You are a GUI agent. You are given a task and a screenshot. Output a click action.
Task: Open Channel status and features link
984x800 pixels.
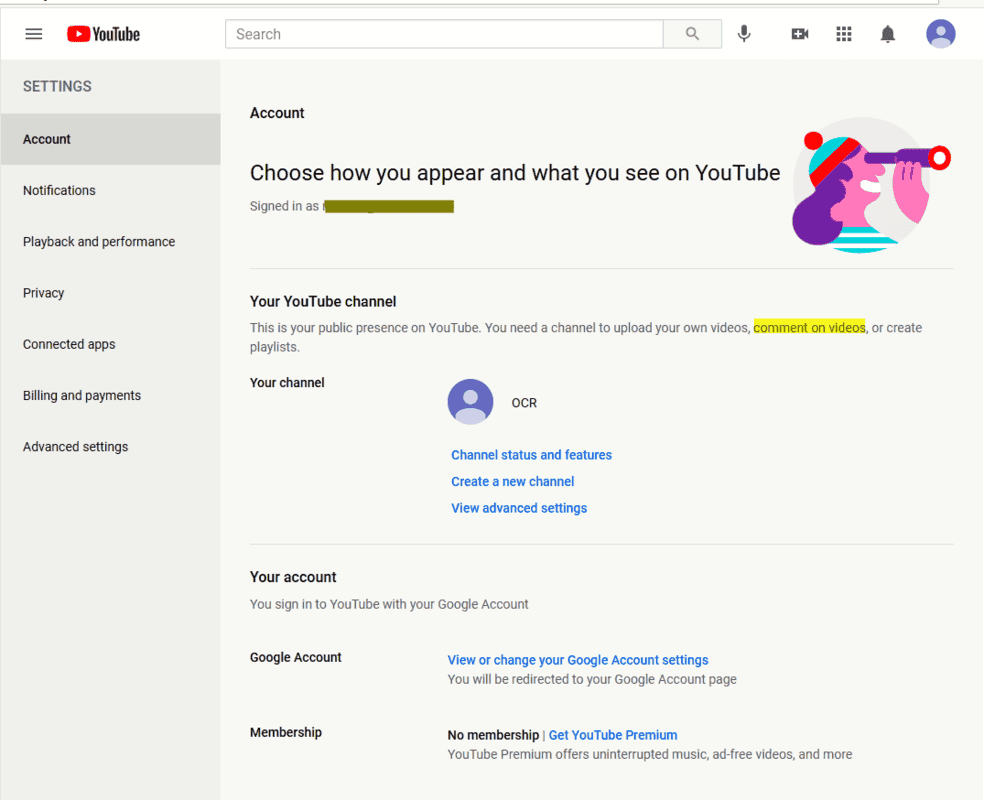tap(531, 455)
